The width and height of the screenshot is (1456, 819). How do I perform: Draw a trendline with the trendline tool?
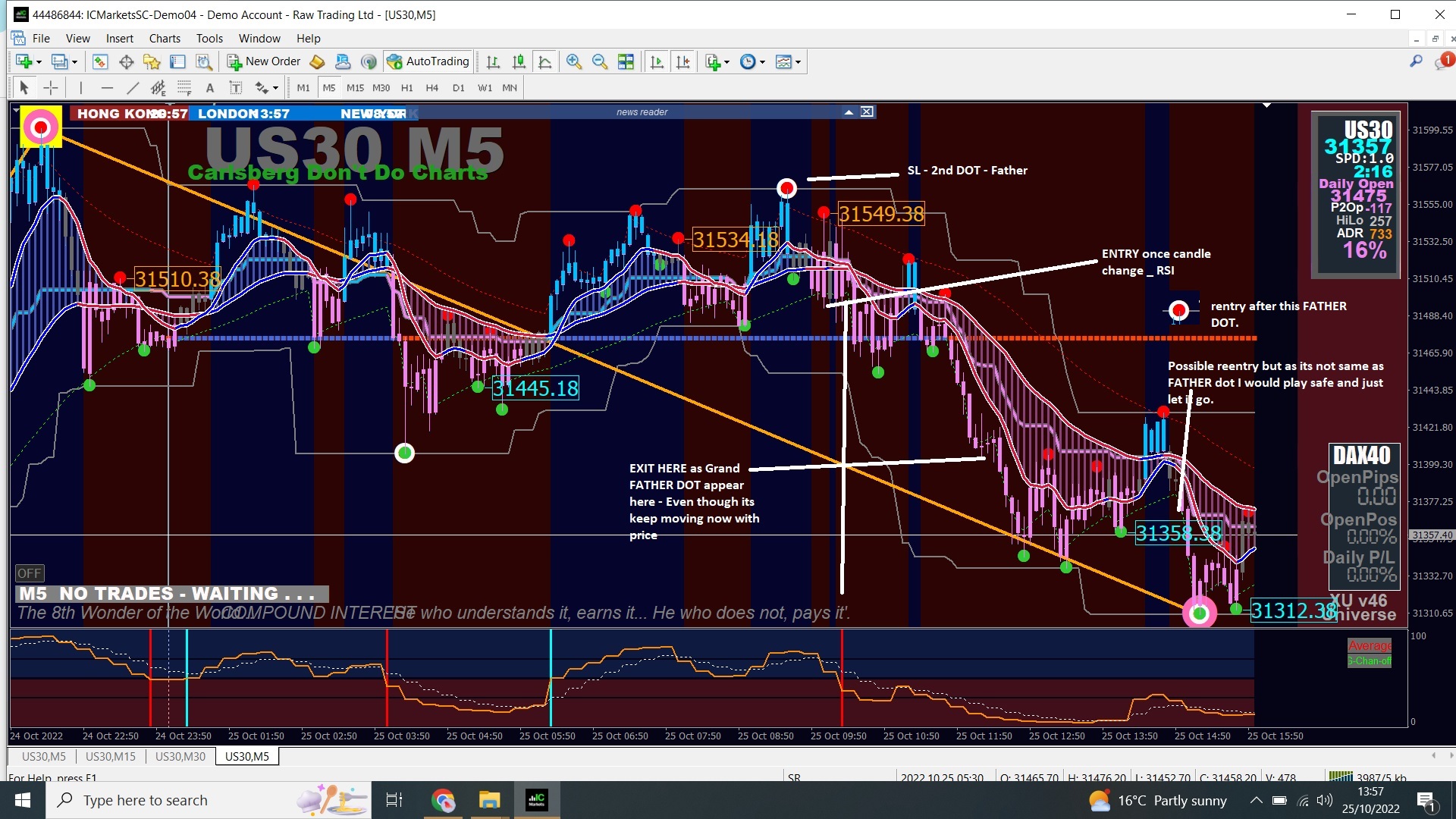(132, 88)
